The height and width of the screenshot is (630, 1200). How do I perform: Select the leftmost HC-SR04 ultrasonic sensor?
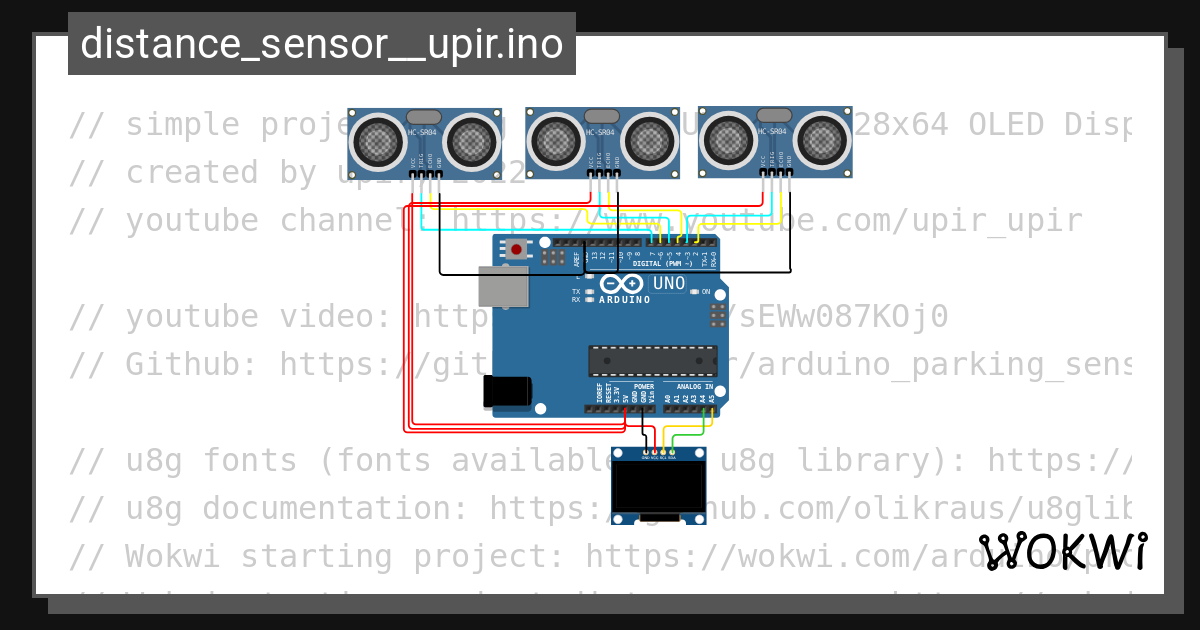(425, 142)
